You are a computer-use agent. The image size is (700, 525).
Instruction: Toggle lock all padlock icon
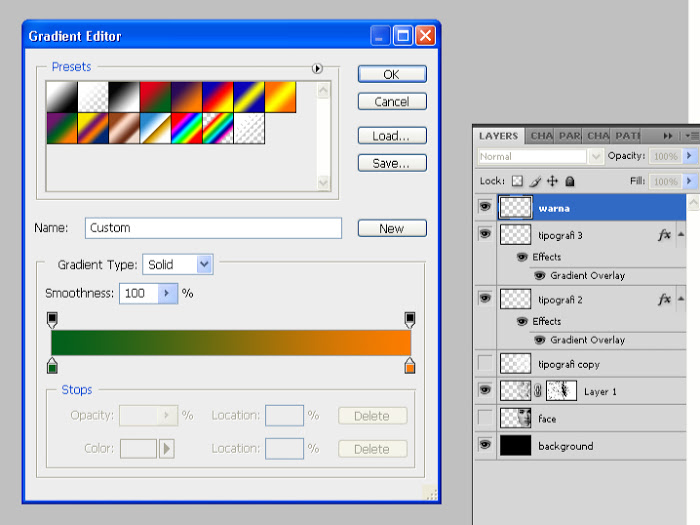pyautogui.click(x=570, y=181)
